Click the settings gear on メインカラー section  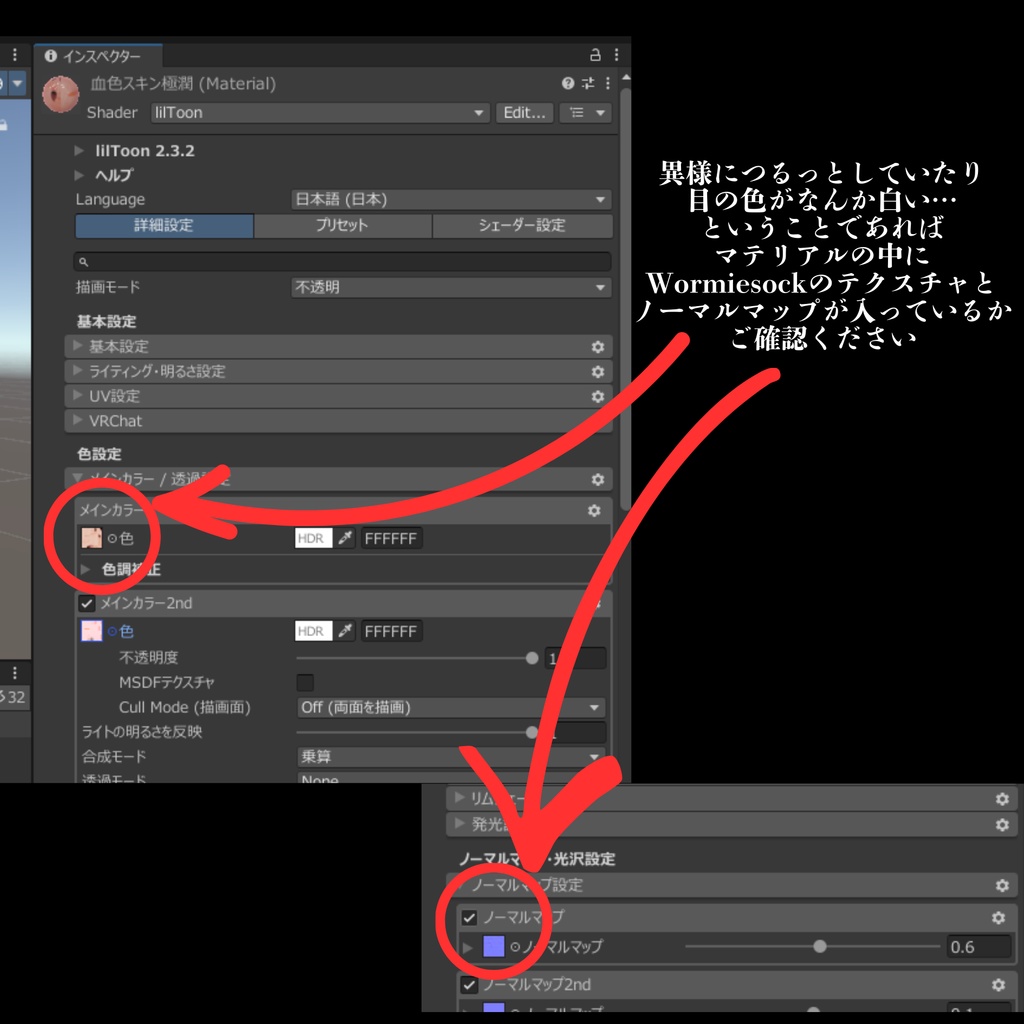tap(597, 511)
